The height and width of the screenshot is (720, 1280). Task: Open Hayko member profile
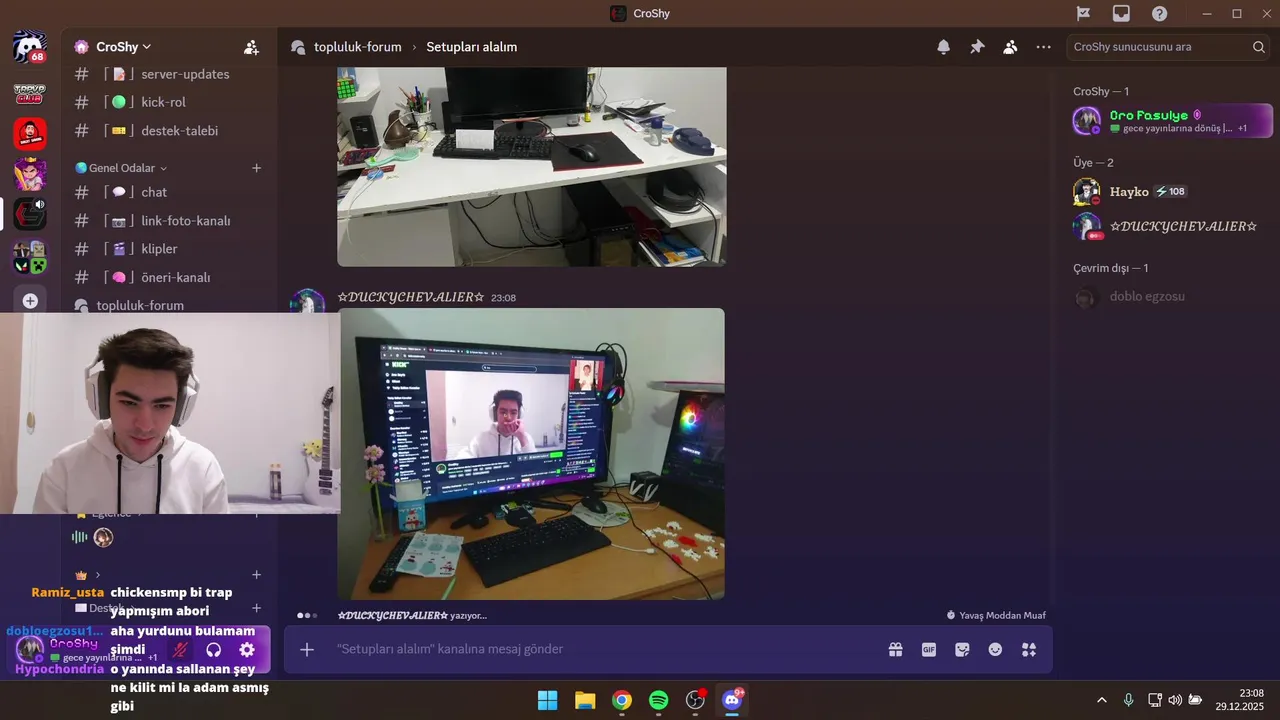(1170, 192)
